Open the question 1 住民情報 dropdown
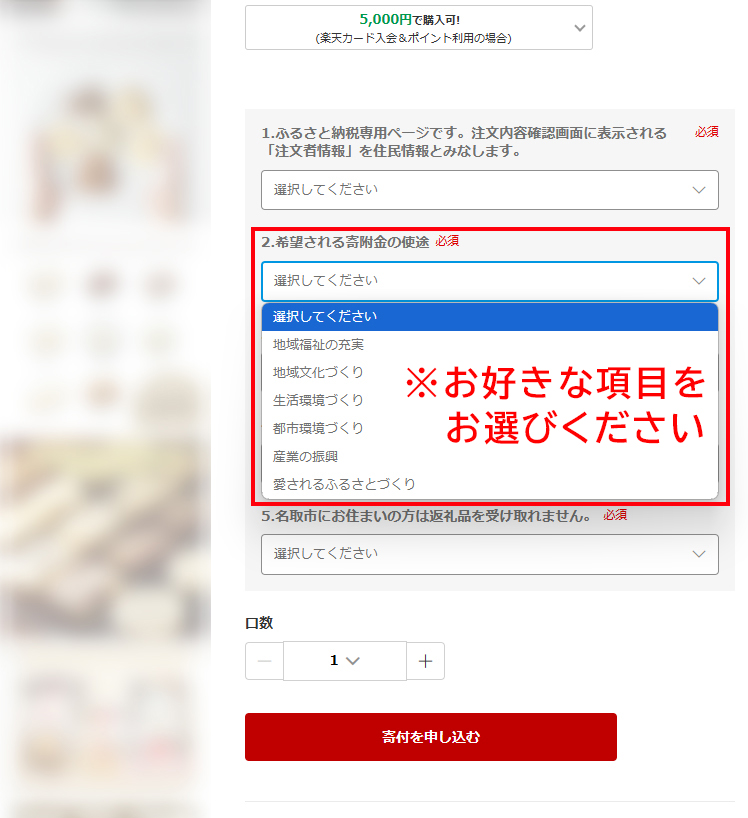748x818 pixels. (x=490, y=190)
